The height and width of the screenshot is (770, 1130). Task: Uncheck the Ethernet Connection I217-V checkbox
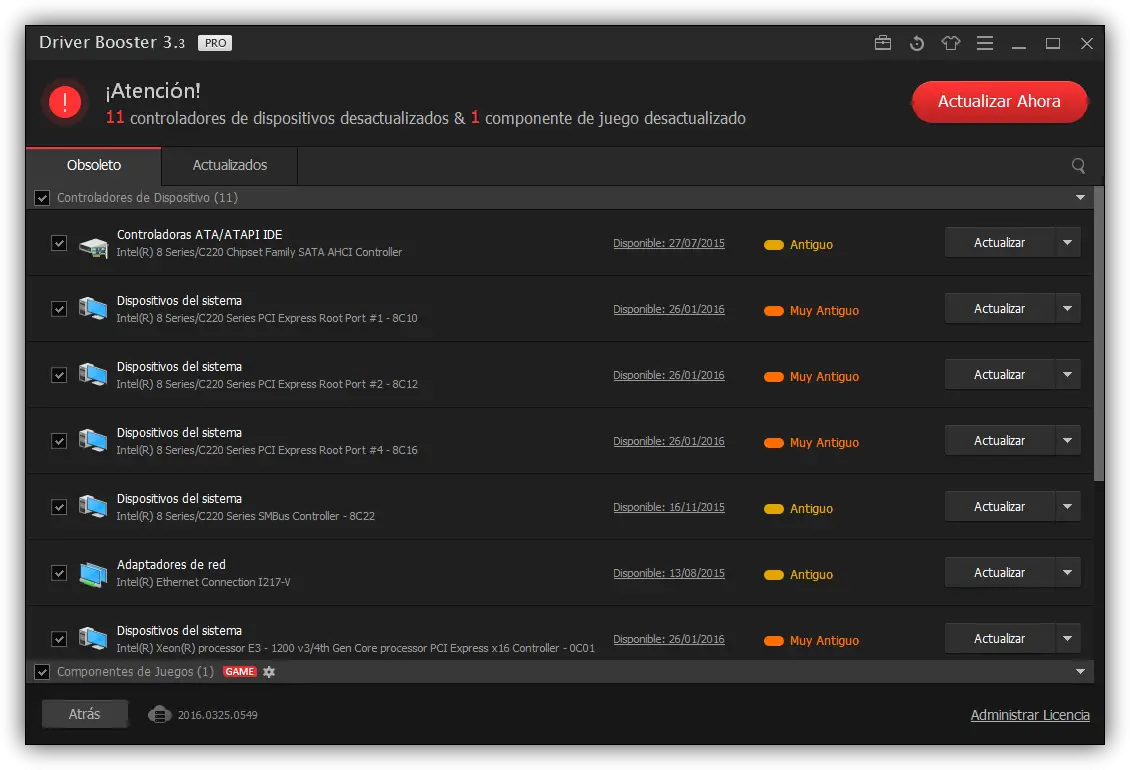pyautogui.click(x=59, y=573)
